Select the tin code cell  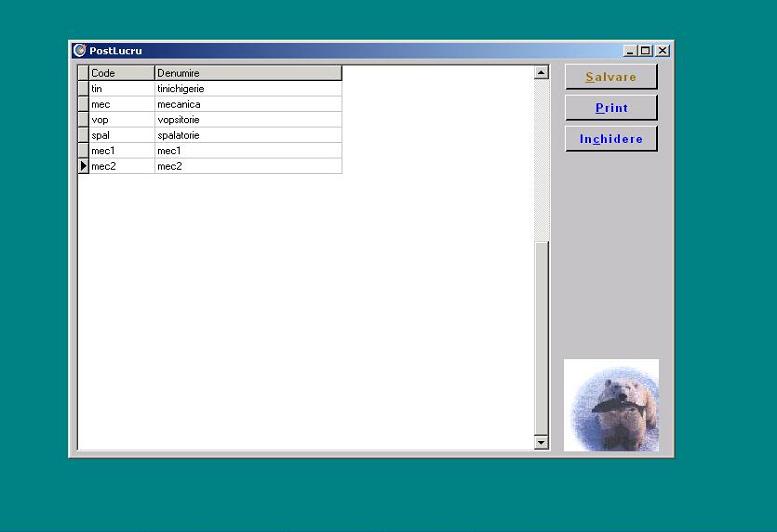pos(121,89)
